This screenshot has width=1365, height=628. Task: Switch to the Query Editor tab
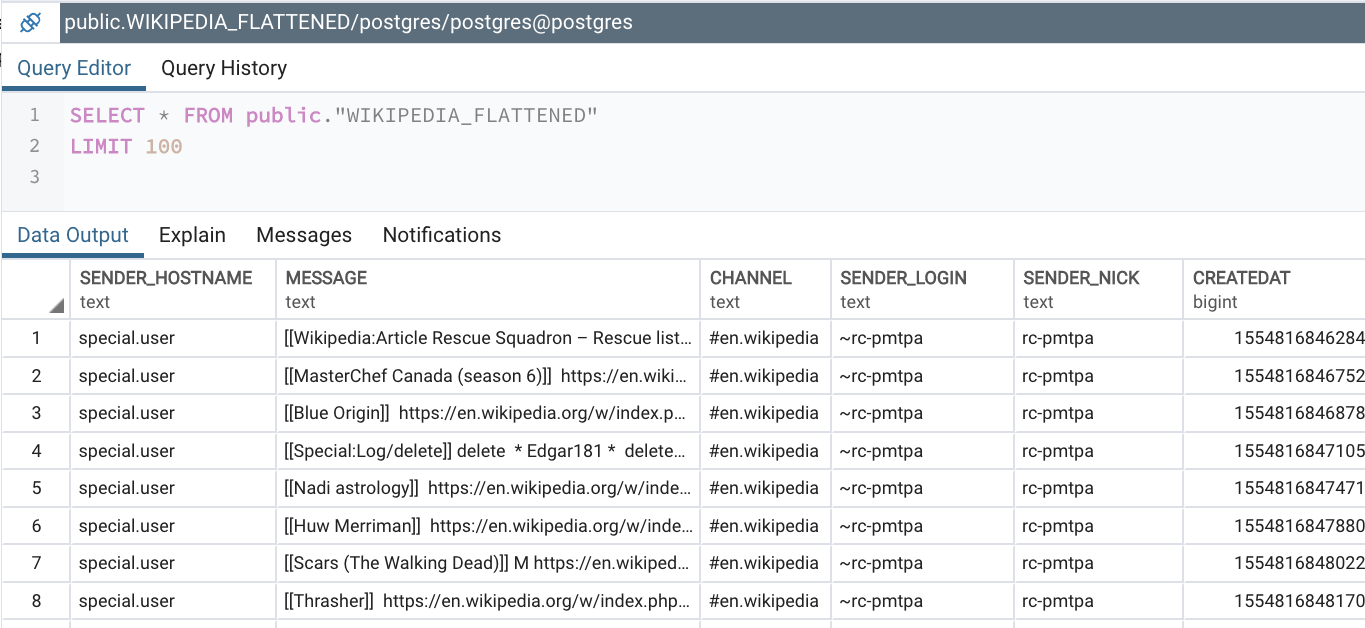(x=74, y=68)
